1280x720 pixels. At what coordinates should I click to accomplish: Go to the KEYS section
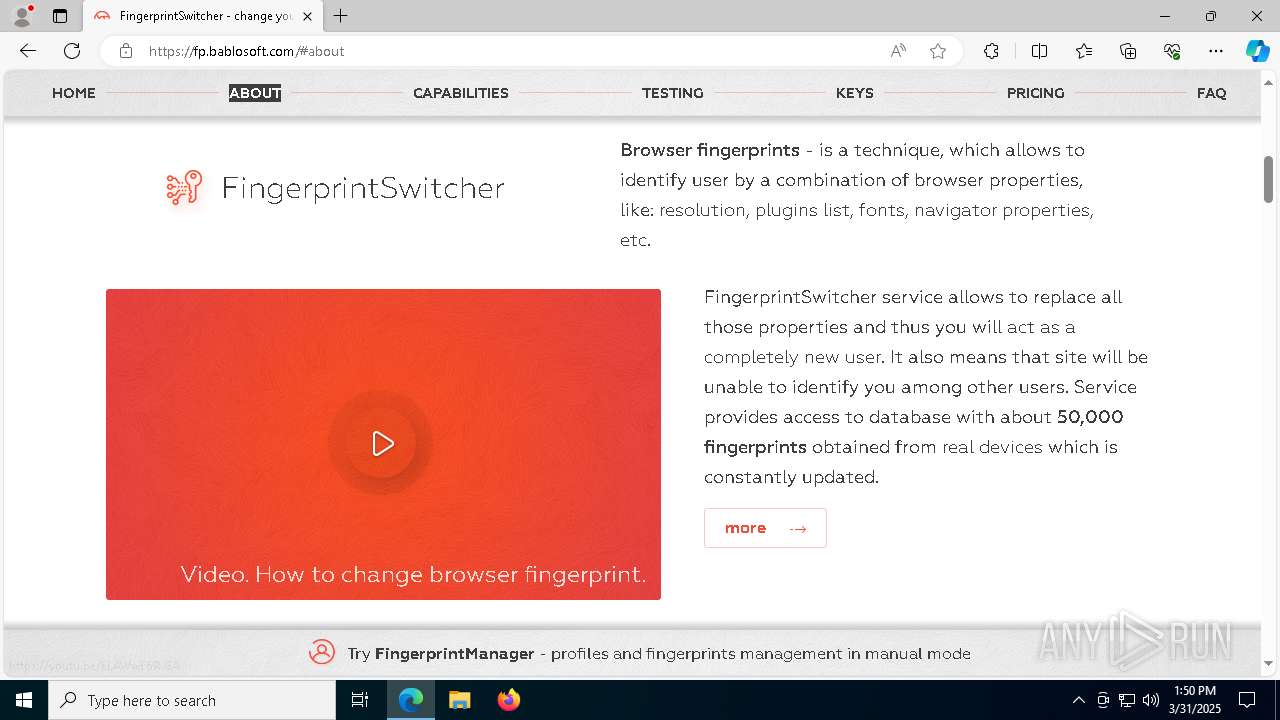pyautogui.click(x=855, y=93)
